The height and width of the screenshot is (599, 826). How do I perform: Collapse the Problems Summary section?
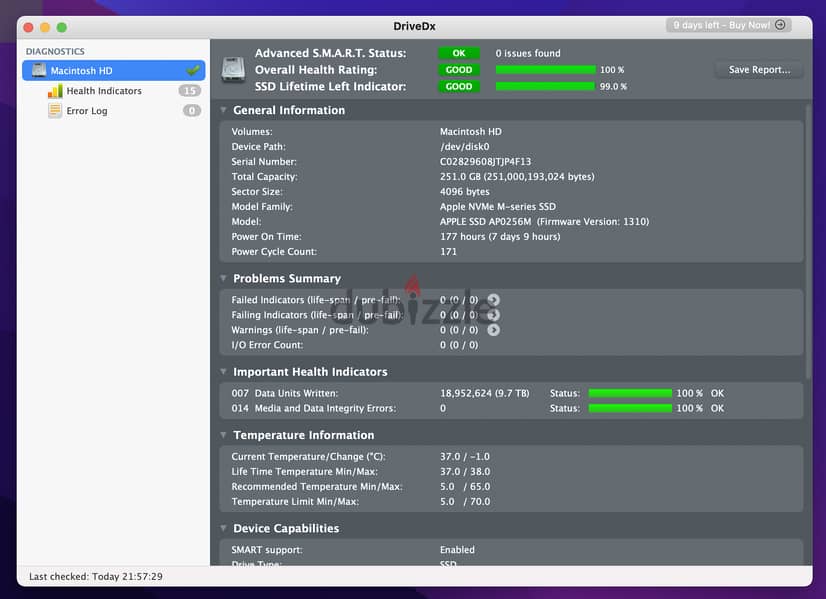click(x=223, y=278)
